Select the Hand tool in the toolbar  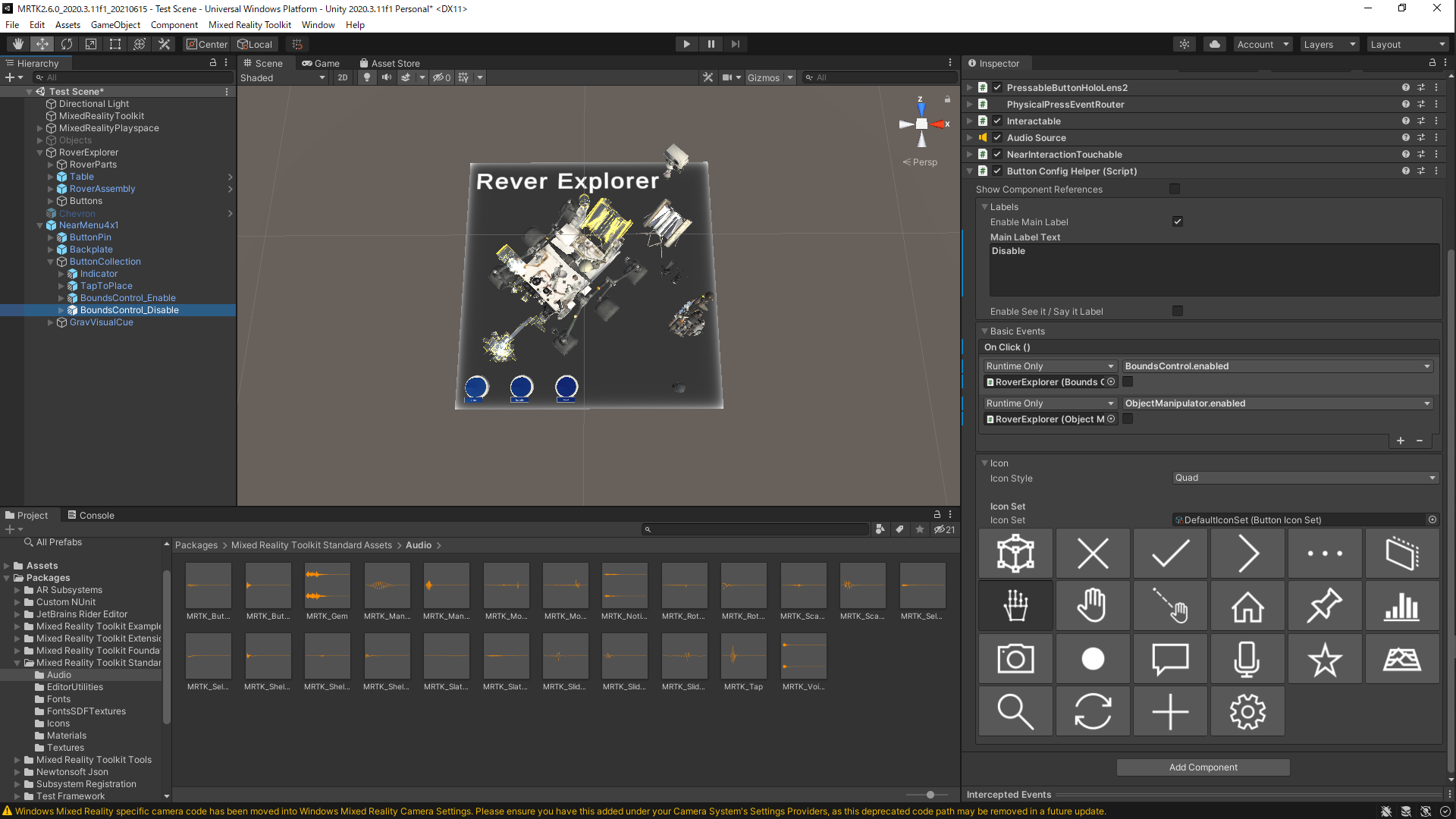coord(18,44)
